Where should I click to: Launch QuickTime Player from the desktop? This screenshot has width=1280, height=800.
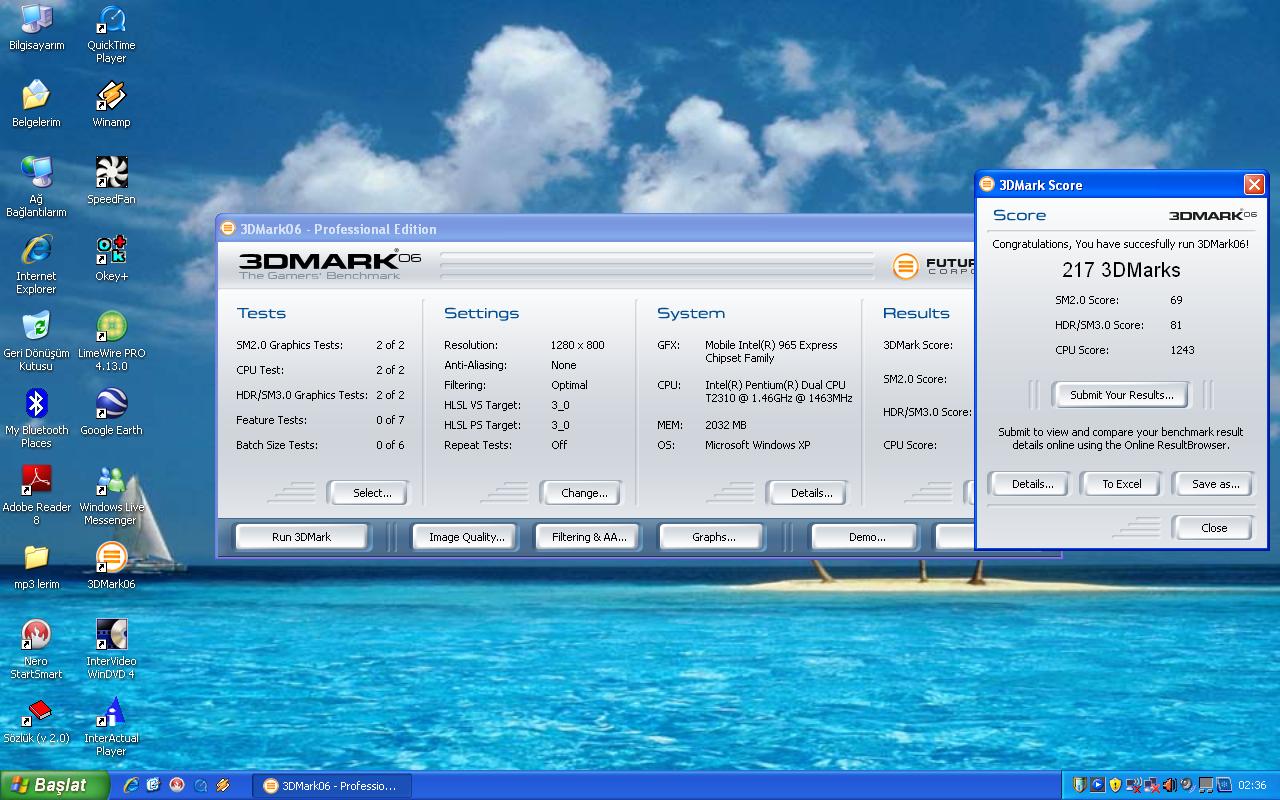tap(111, 35)
